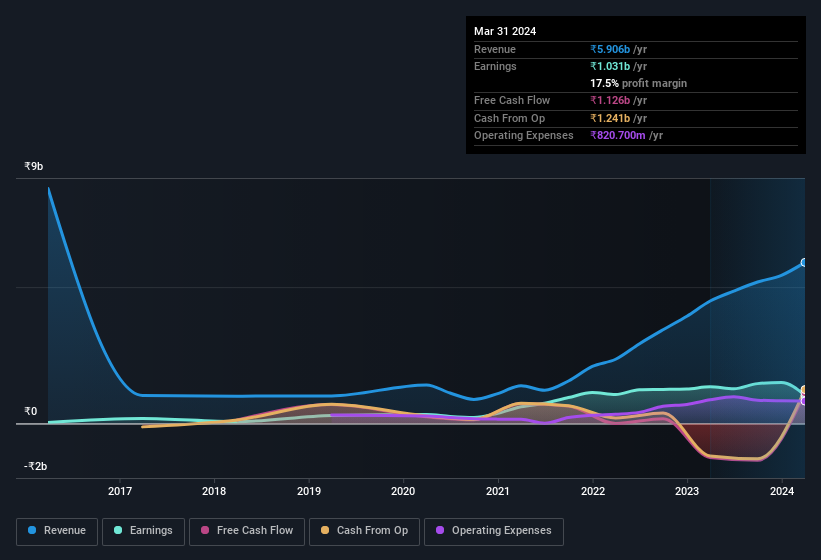Click the Free Cash Flow label in tooltip
This screenshot has height=560, width=821.
(x=512, y=100)
